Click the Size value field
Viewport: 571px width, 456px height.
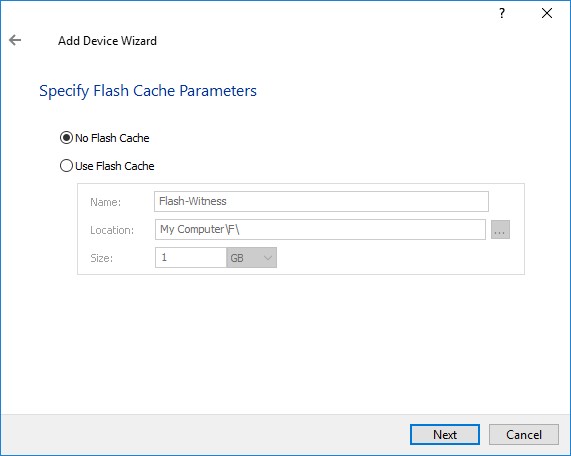[x=191, y=258]
